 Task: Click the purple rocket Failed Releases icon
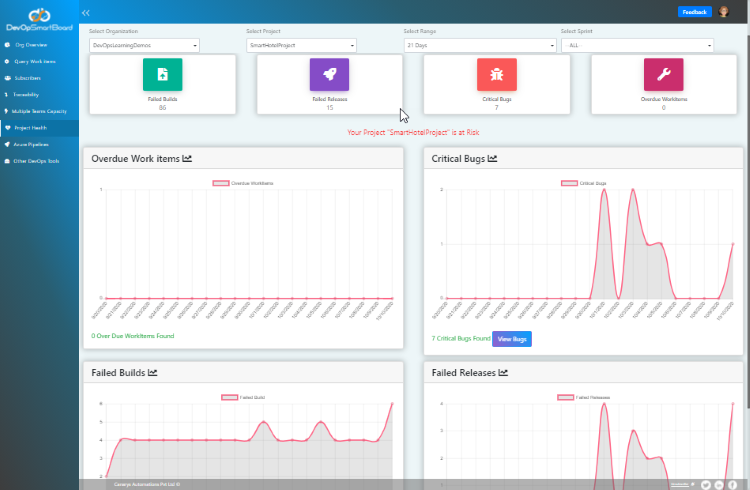pos(329,75)
